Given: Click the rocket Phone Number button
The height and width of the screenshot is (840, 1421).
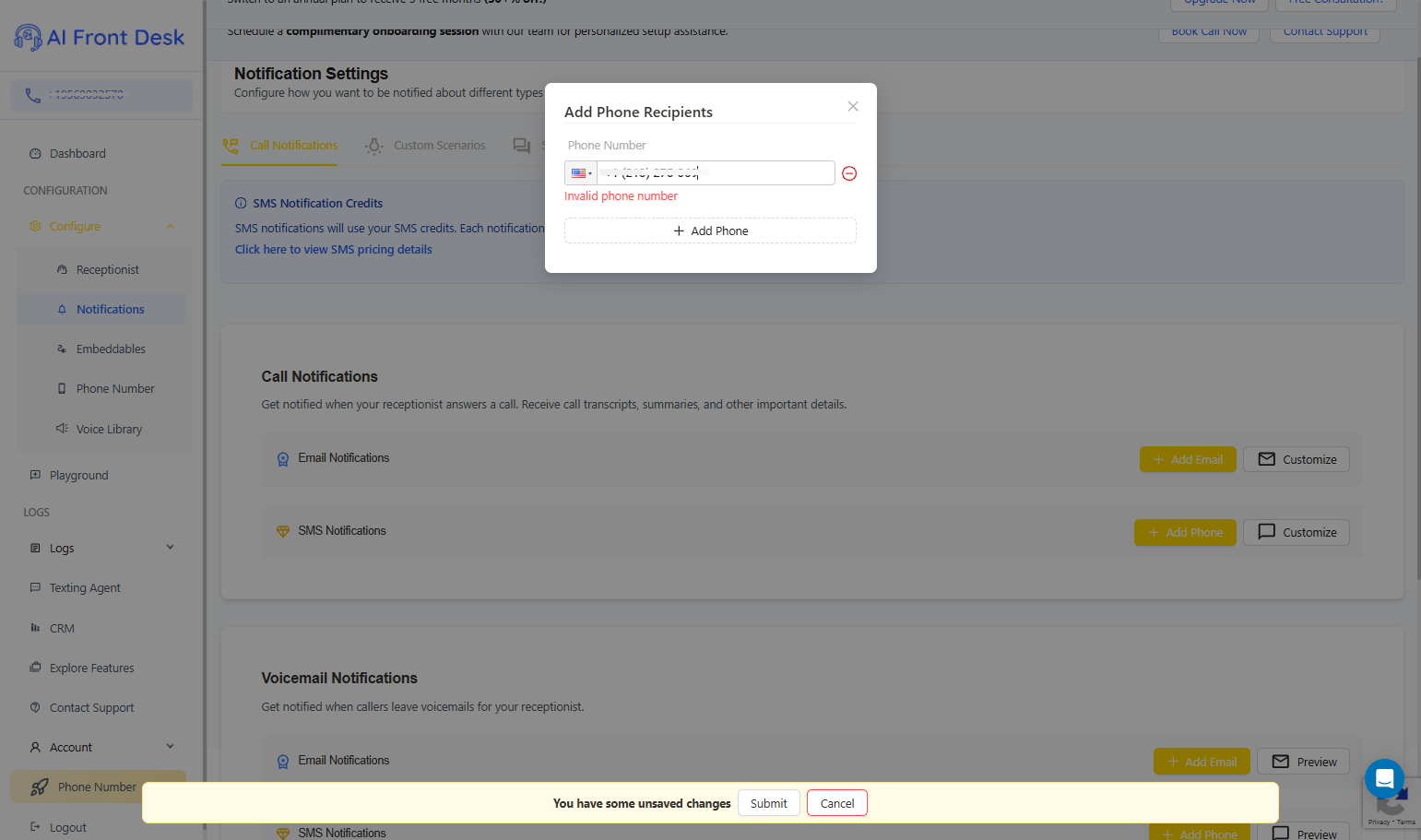Looking at the screenshot, I should [x=98, y=787].
